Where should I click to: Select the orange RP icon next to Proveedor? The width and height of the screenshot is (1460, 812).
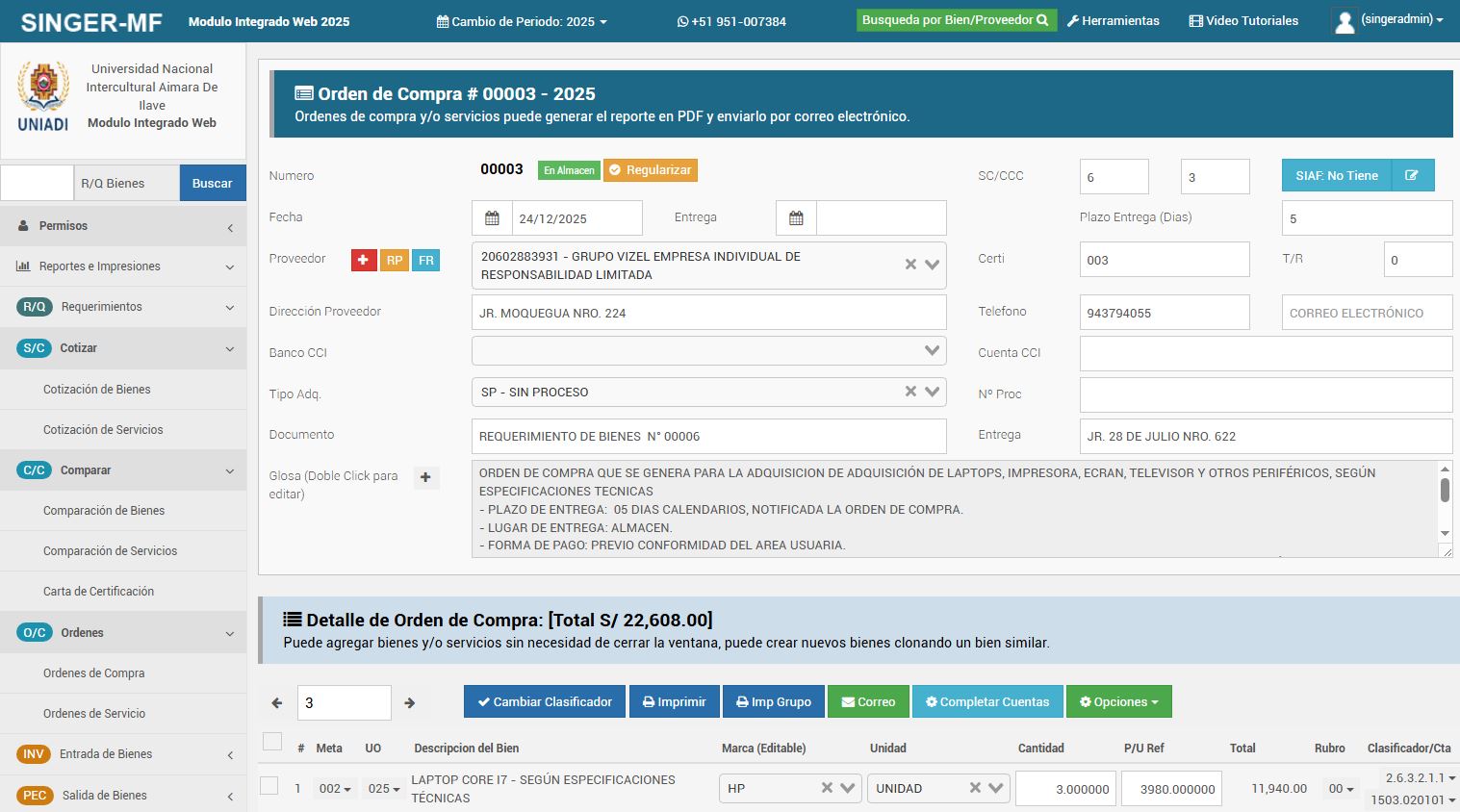click(394, 260)
